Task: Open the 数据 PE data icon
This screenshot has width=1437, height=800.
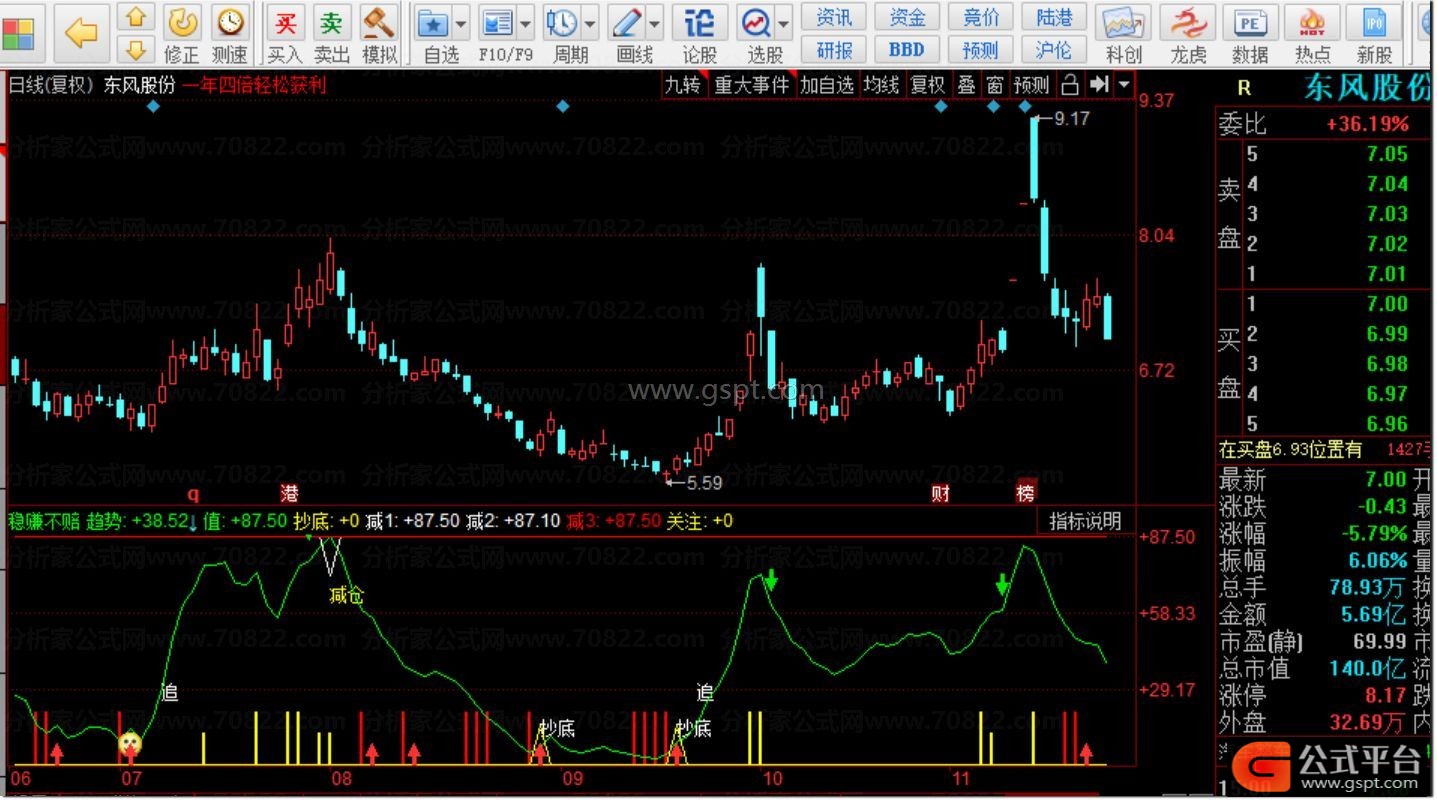Action: 1250,22
